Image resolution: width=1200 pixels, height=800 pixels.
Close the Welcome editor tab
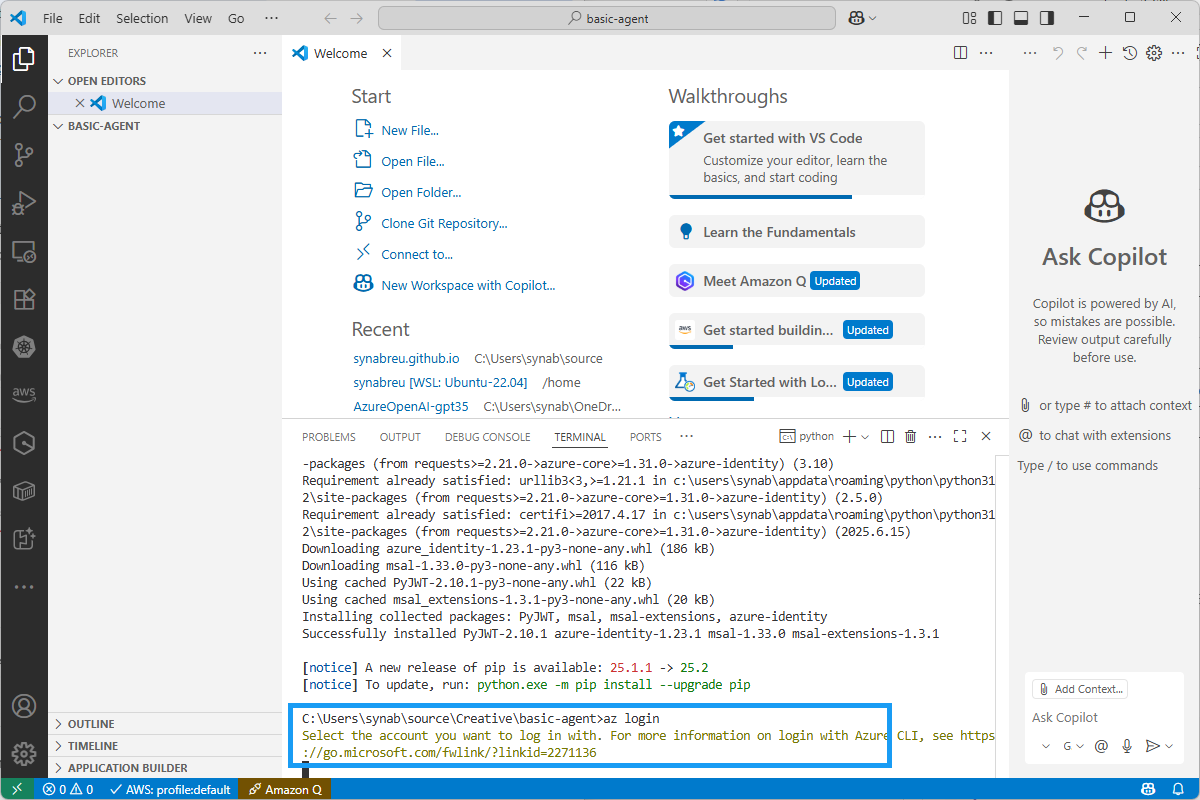pyautogui.click(x=386, y=53)
